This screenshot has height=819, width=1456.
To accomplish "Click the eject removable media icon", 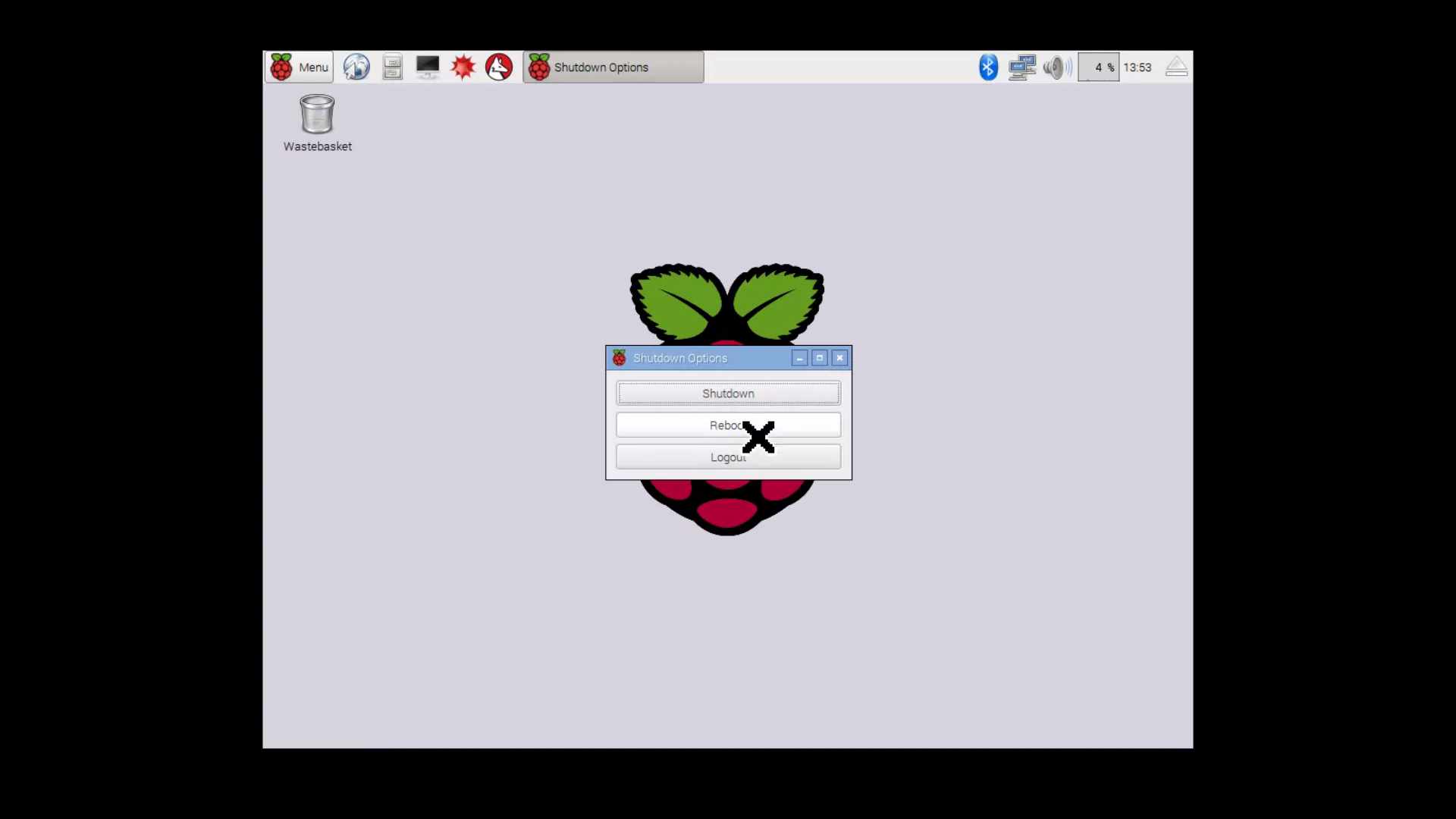I will 1176,67.
